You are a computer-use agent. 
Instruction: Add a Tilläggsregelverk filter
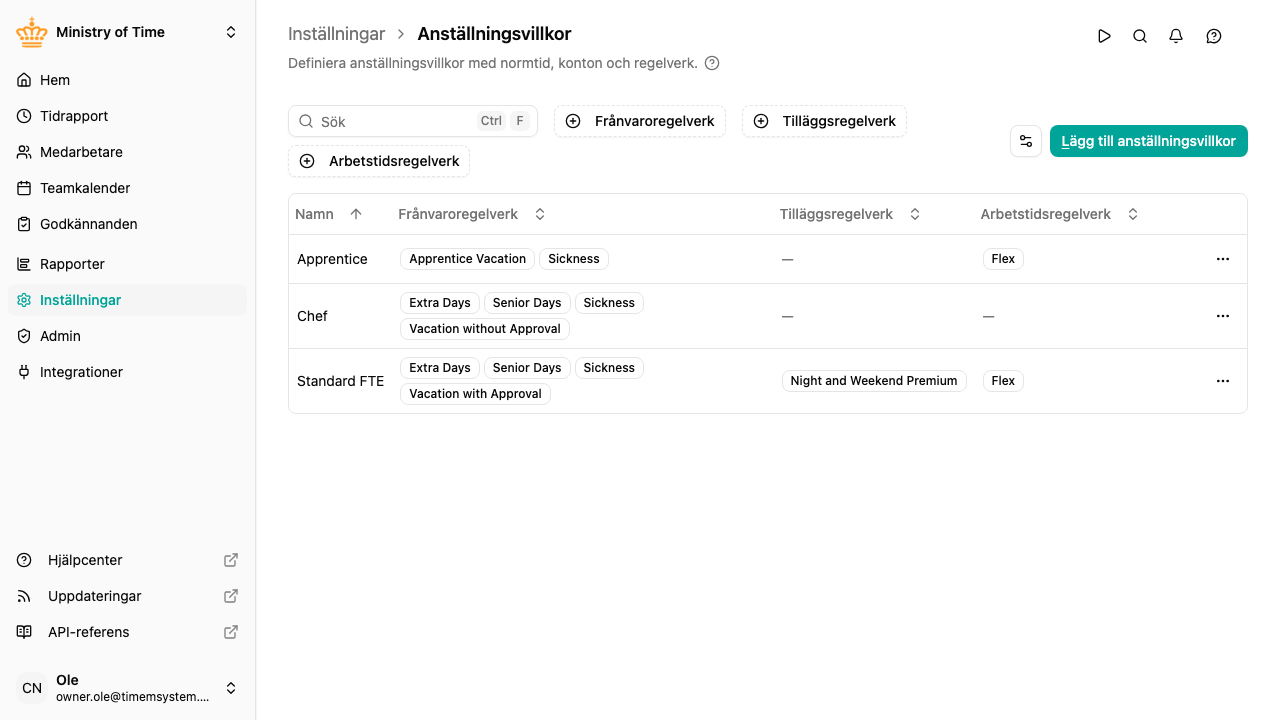tap(824, 121)
